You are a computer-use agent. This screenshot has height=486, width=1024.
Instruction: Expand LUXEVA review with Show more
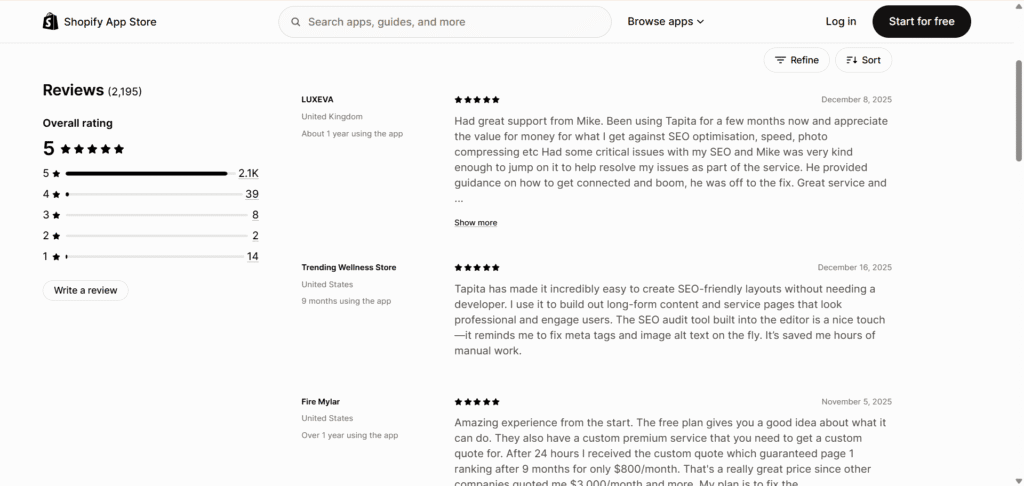(x=475, y=223)
